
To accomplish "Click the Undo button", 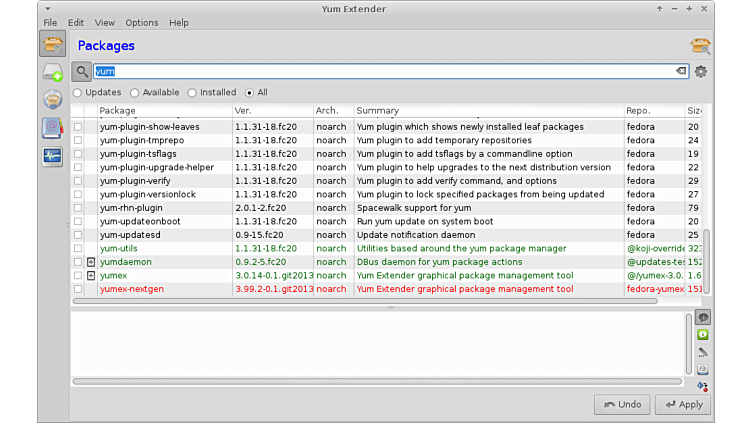I will tap(622, 405).
